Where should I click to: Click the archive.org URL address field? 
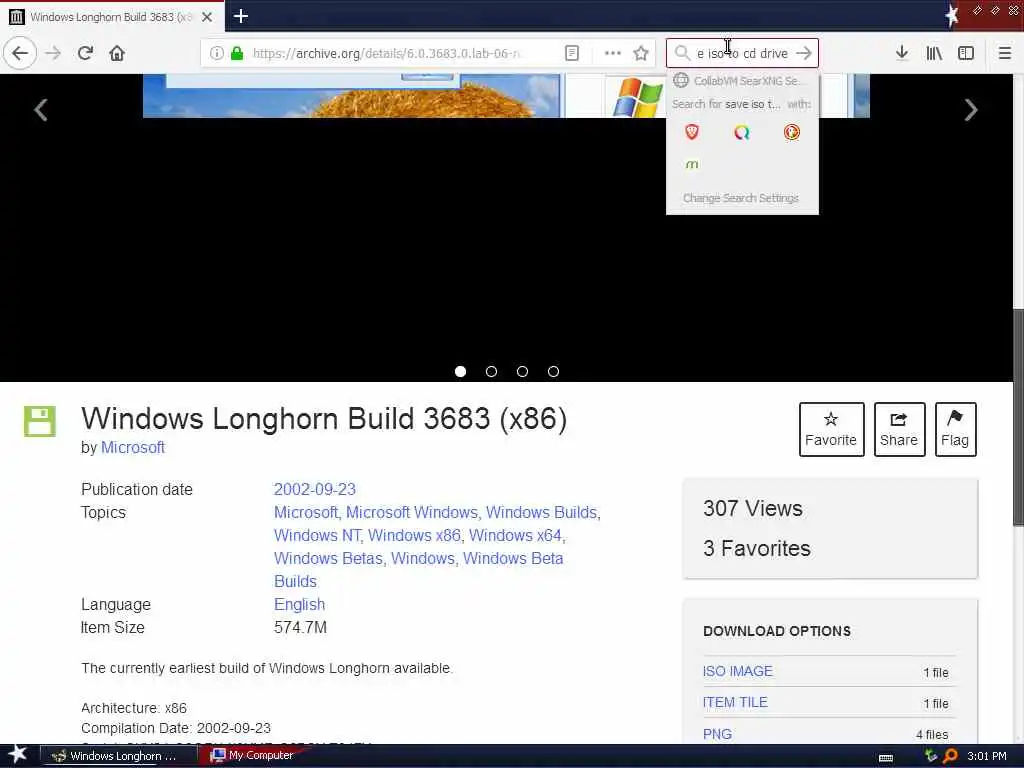point(387,53)
